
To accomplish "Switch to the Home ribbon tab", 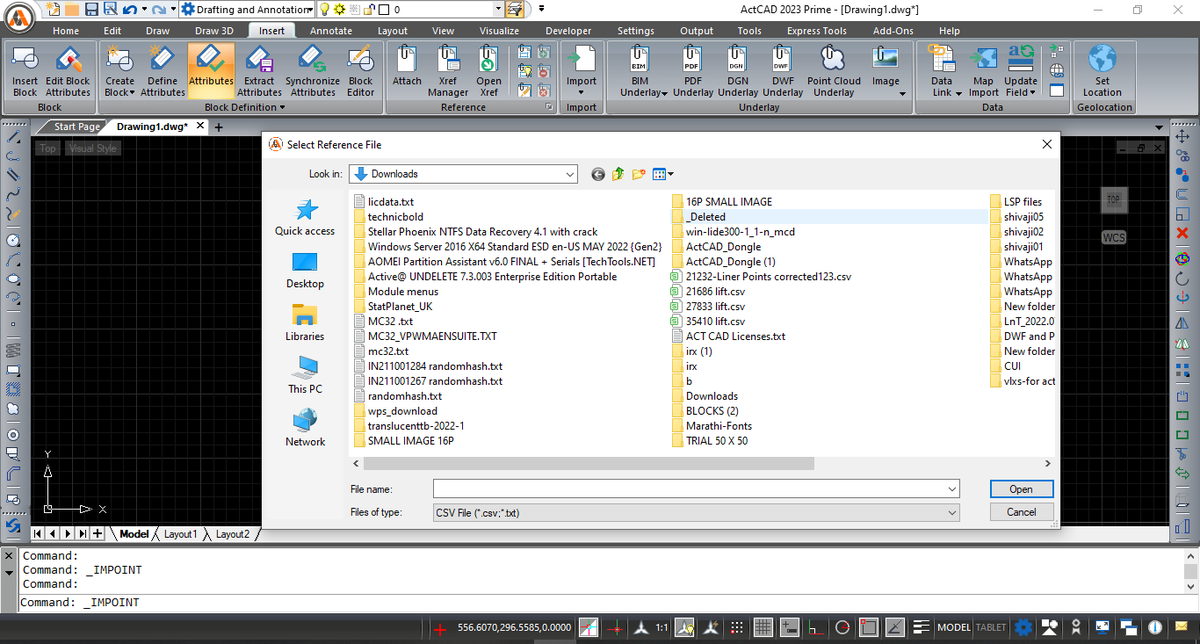I will coord(66,31).
